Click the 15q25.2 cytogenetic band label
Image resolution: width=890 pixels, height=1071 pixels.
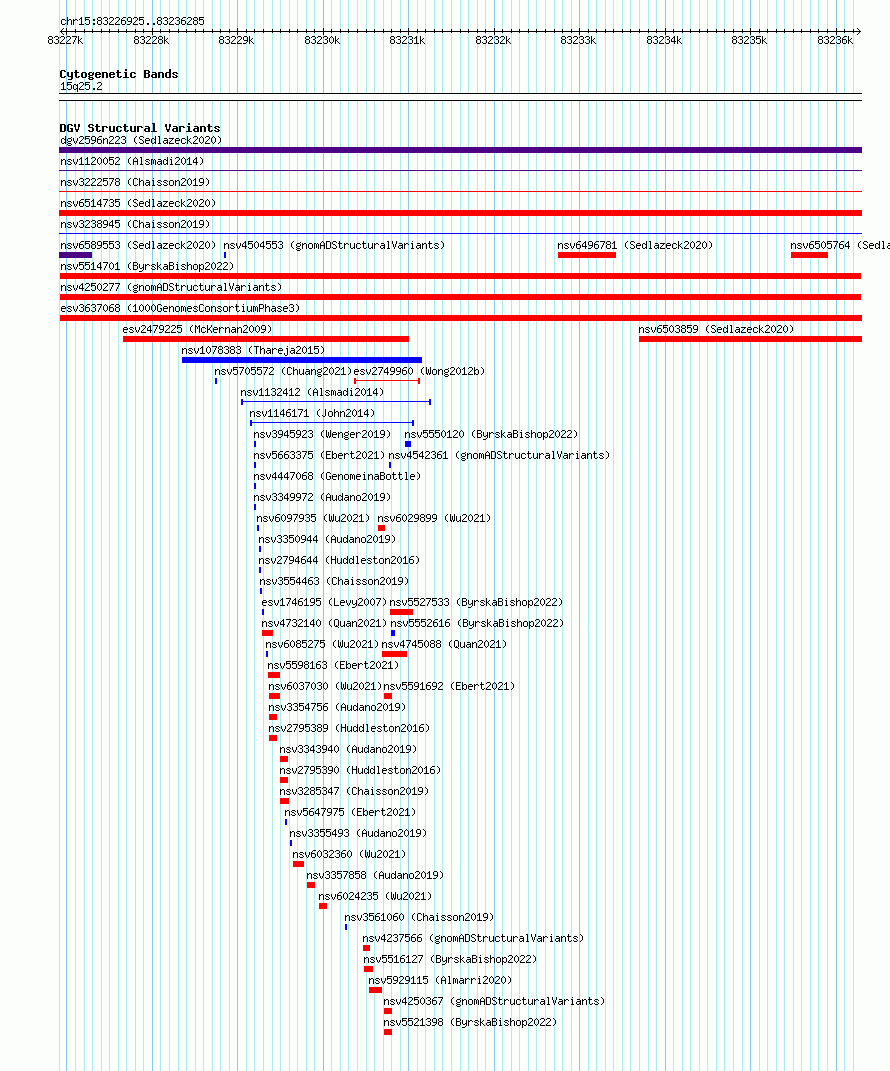81,87
